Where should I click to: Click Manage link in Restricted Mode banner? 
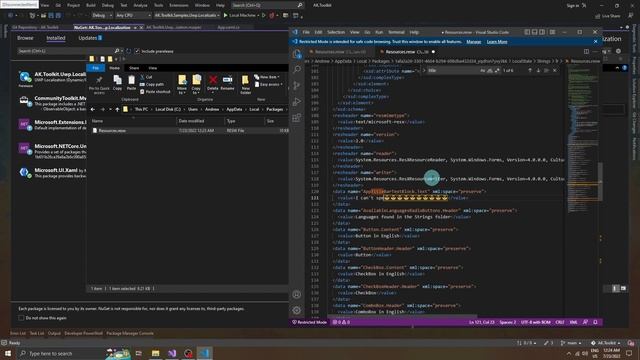point(473,42)
